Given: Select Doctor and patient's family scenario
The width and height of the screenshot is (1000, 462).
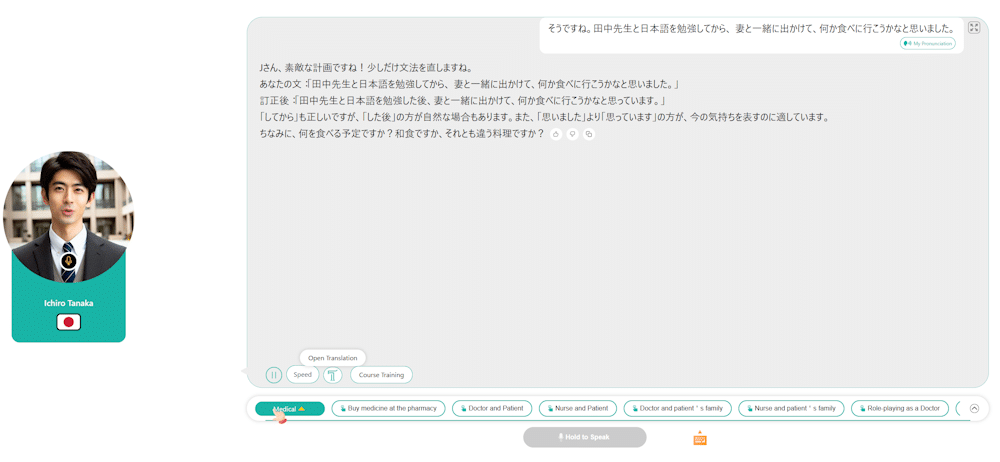Looking at the screenshot, I should pos(677,408).
